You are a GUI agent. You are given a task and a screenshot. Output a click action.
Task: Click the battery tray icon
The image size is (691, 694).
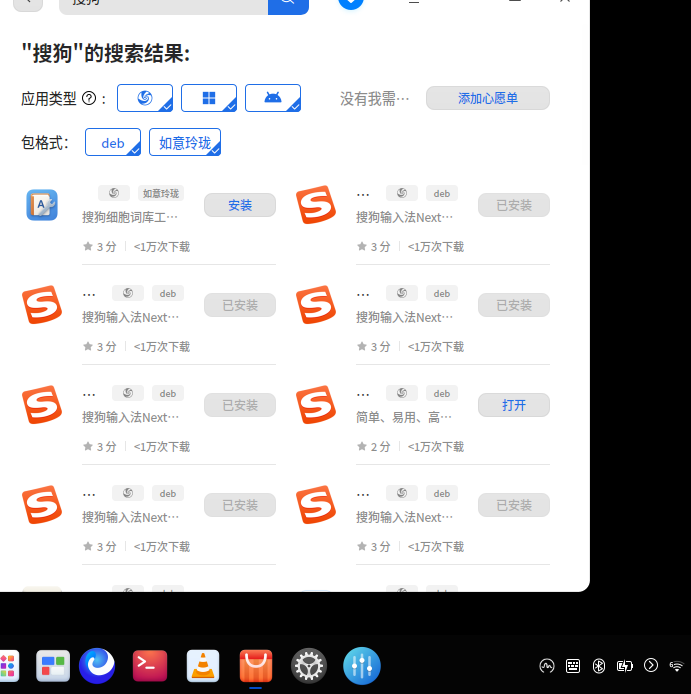[625, 666]
